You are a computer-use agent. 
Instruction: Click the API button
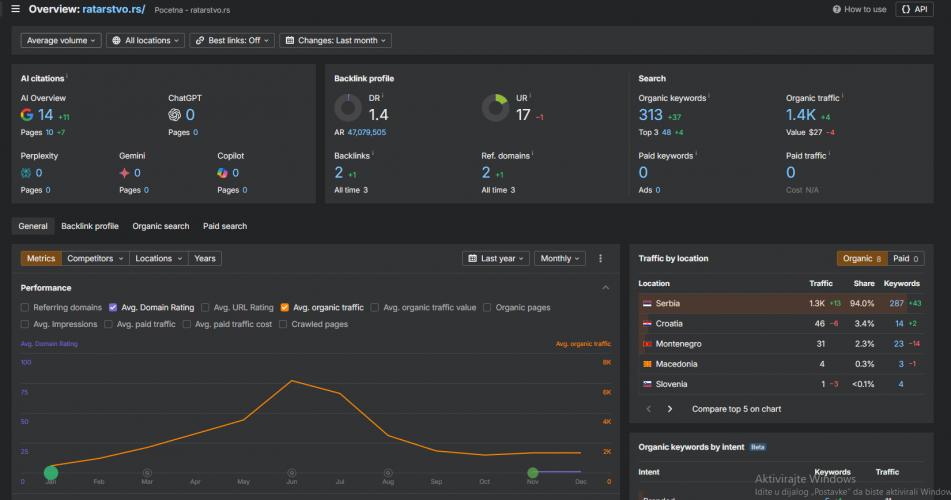pyautogui.click(x=914, y=9)
